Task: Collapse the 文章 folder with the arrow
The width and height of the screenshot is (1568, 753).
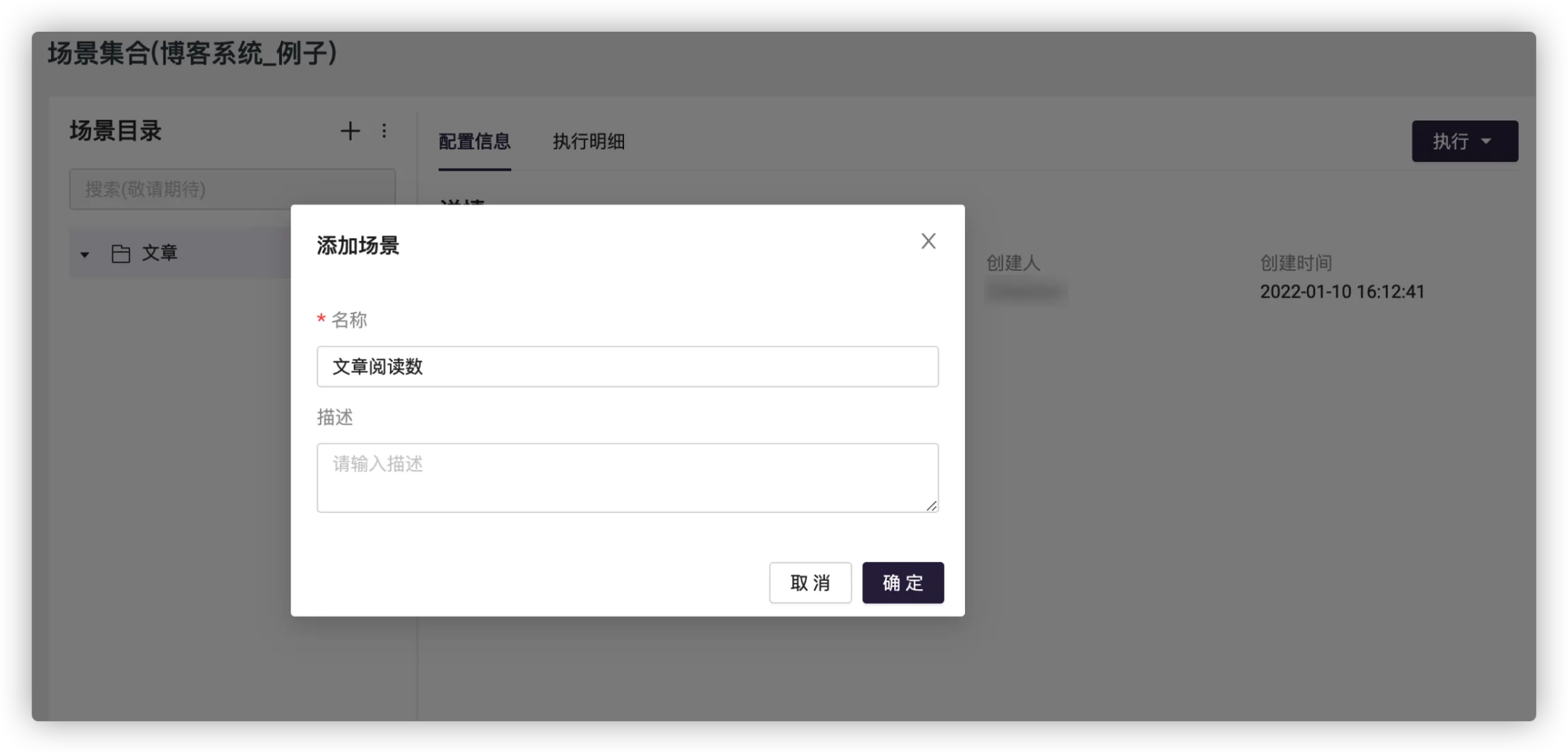Action: [x=84, y=254]
